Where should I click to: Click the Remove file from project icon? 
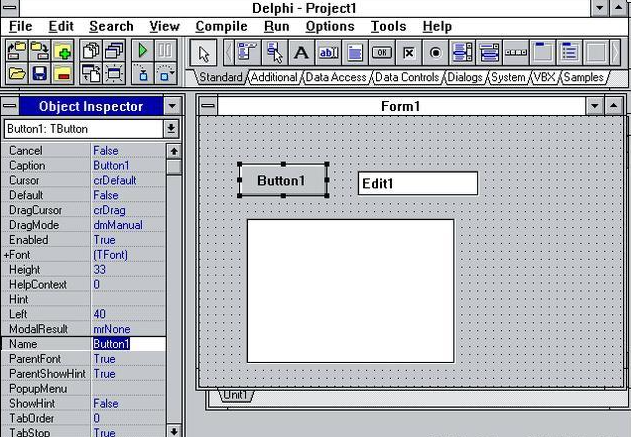(64, 74)
